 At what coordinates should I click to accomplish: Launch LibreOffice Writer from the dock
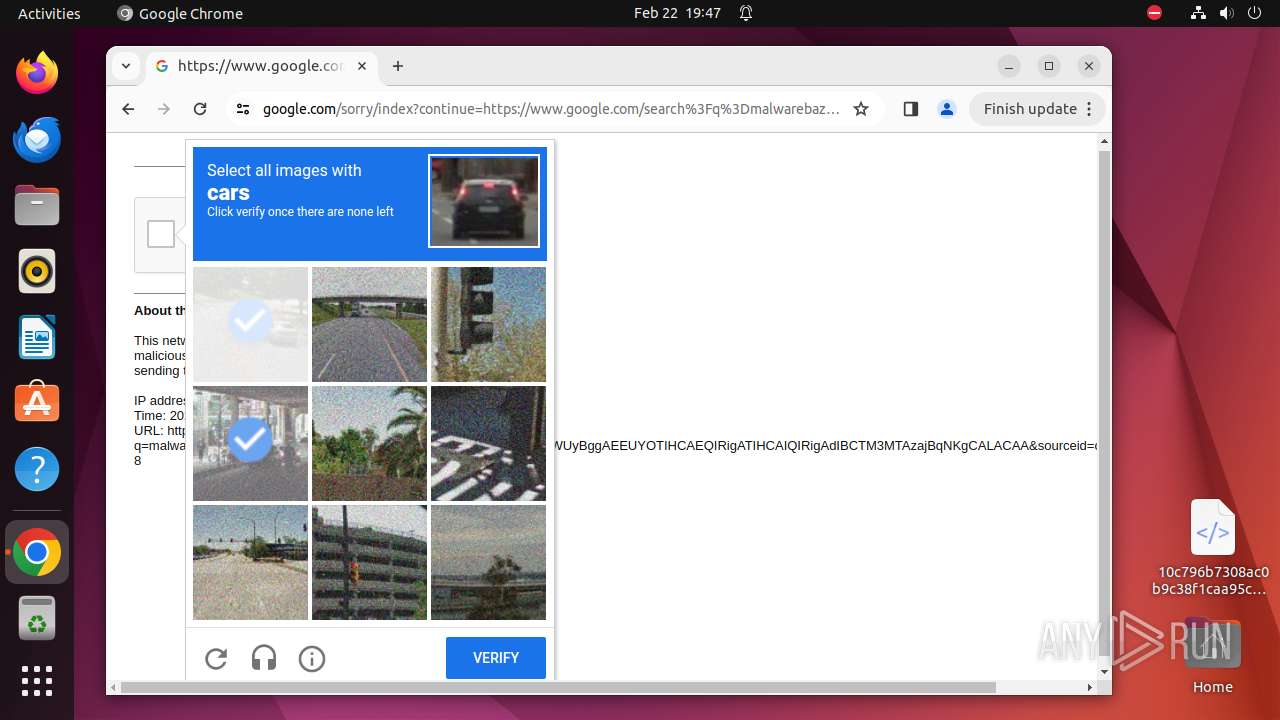[37, 337]
